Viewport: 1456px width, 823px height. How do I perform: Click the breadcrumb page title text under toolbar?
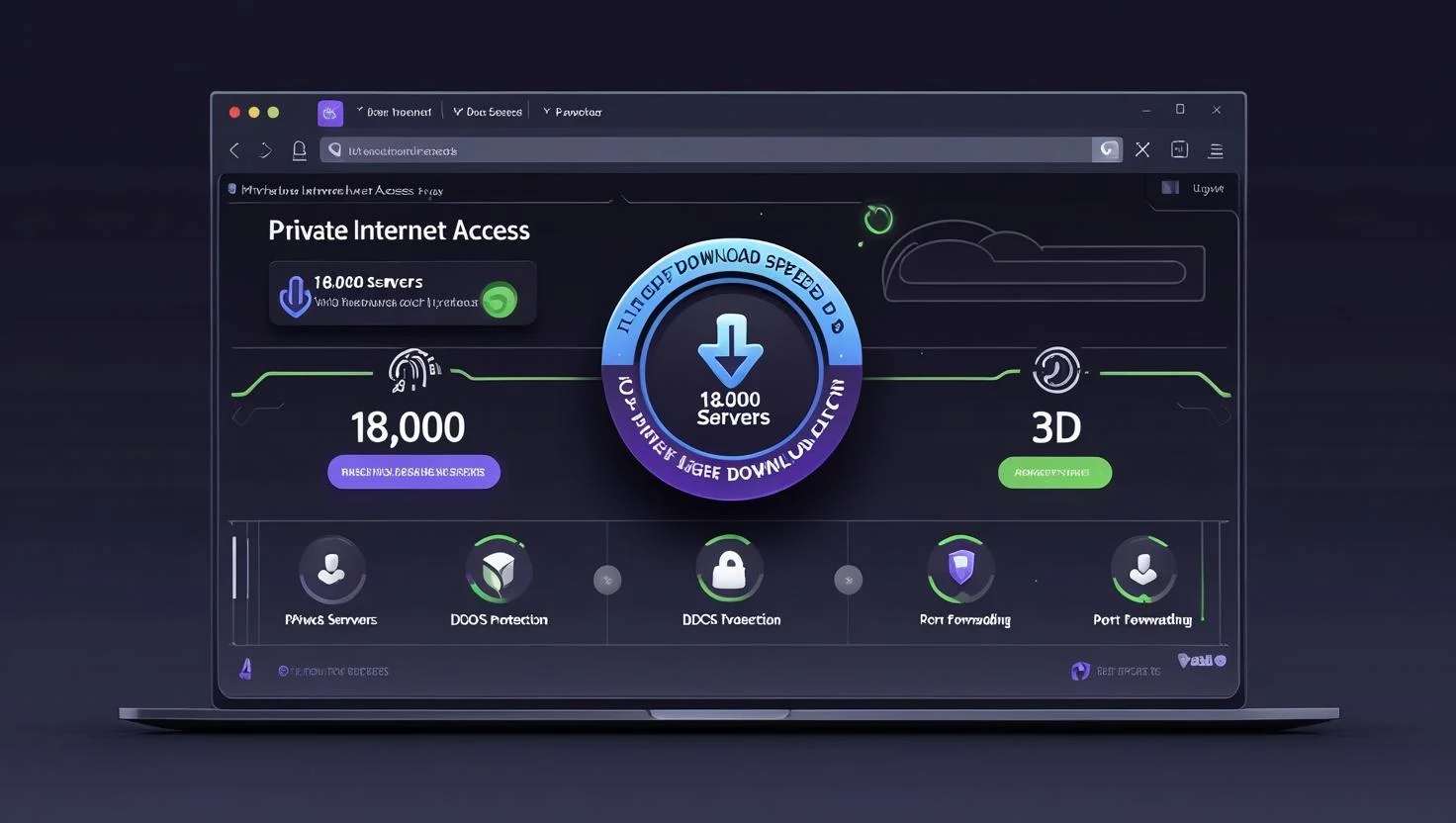point(342,190)
